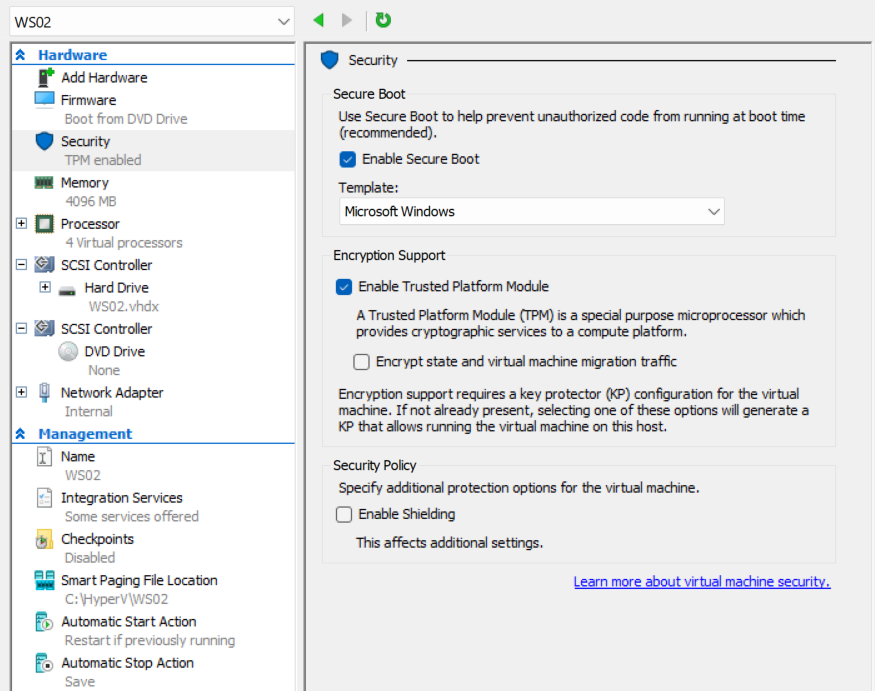Expand the Processor tree node
This screenshot has height=691, width=875.
point(21,223)
